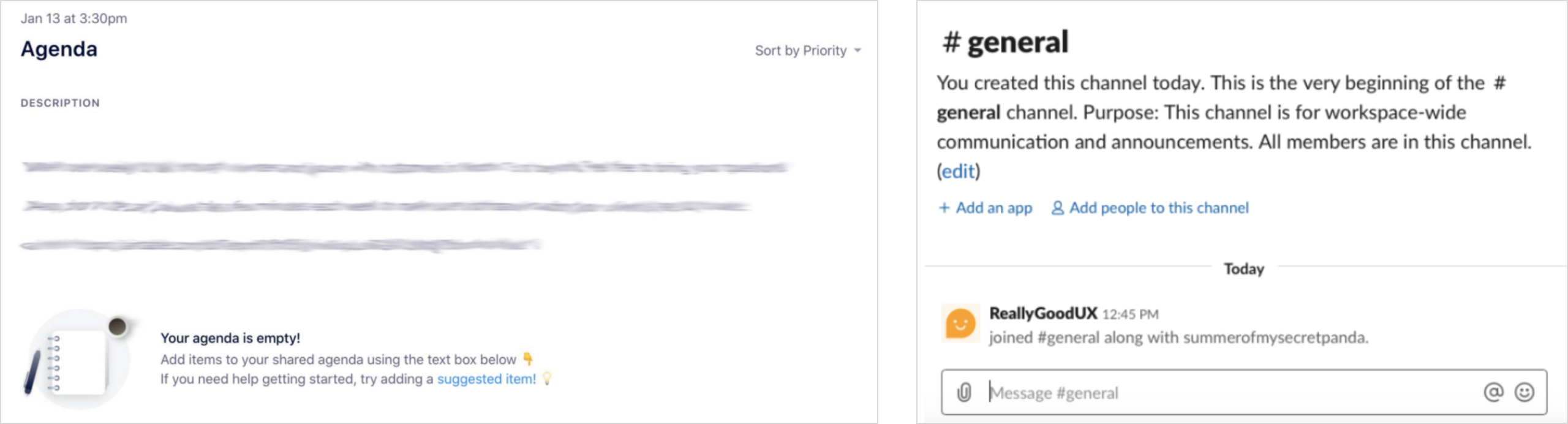Click the lightbulb emoji after suggested item
Image resolution: width=1568 pixels, height=424 pixels.
point(547,379)
